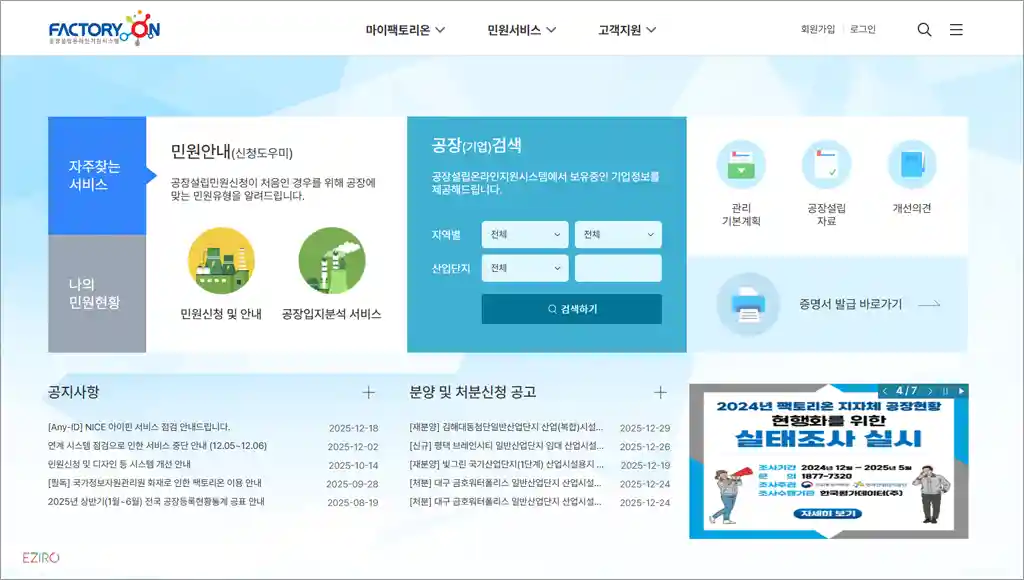Expand the 공지사항 list with the plus
This screenshot has width=1024, height=580.
pyautogui.click(x=370, y=391)
